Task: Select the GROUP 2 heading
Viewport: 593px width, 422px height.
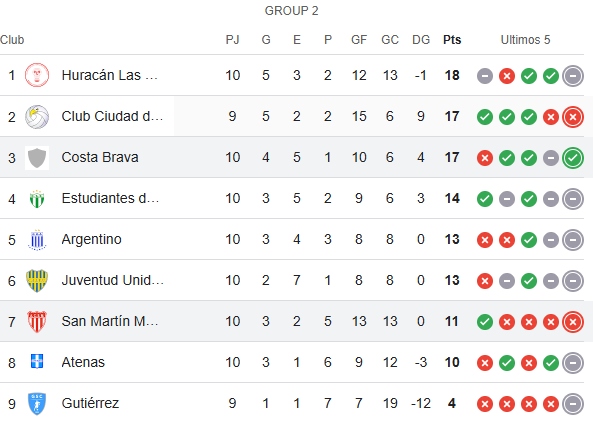Action: pos(291,11)
